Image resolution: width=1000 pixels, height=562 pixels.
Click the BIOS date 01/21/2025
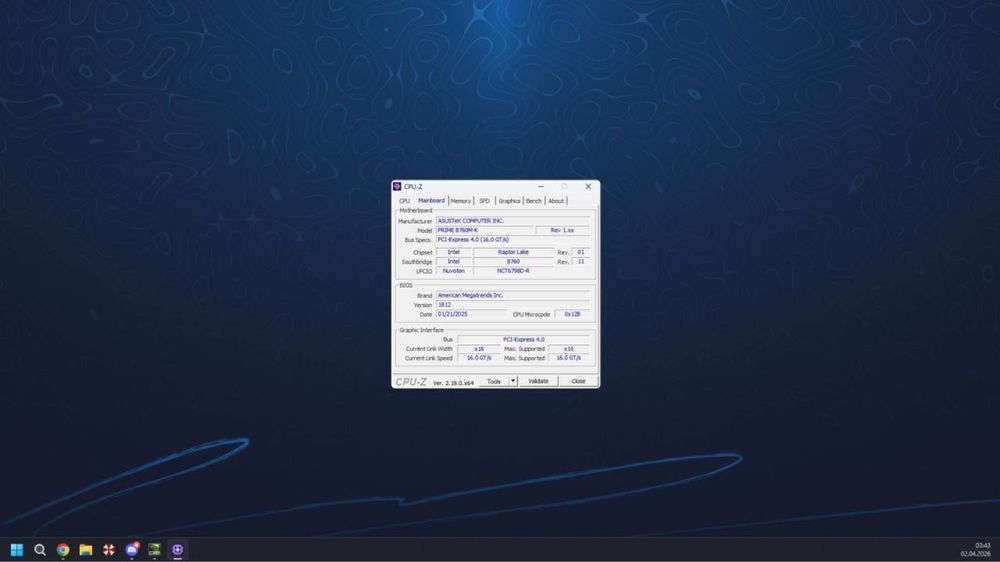tap(472, 314)
